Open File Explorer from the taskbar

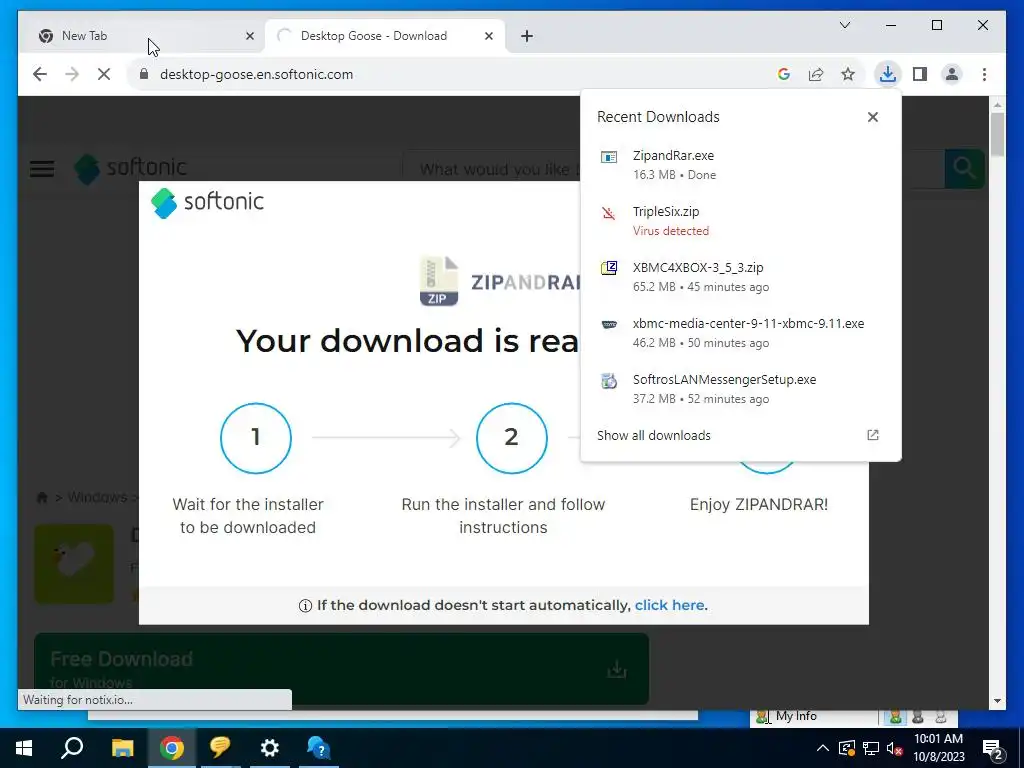[122, 748]
